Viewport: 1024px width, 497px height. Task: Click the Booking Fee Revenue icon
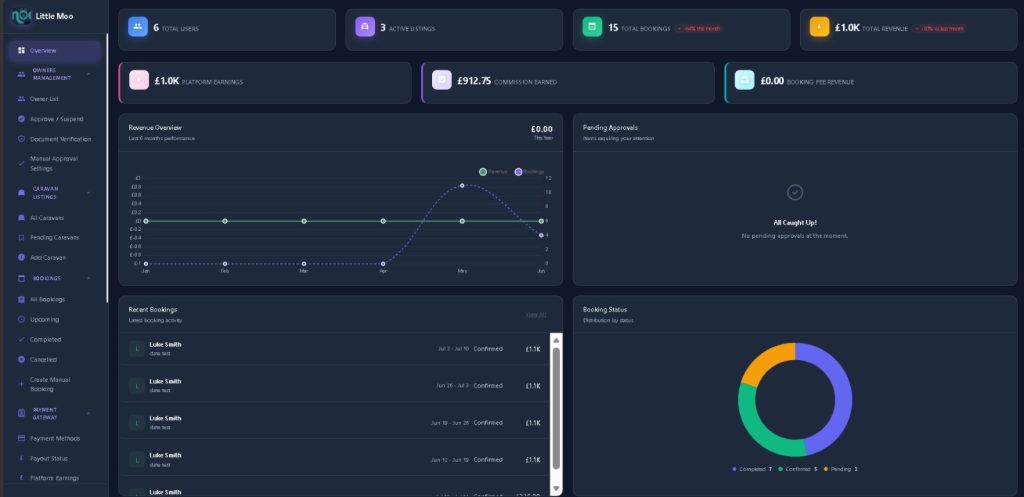(744, 80)
